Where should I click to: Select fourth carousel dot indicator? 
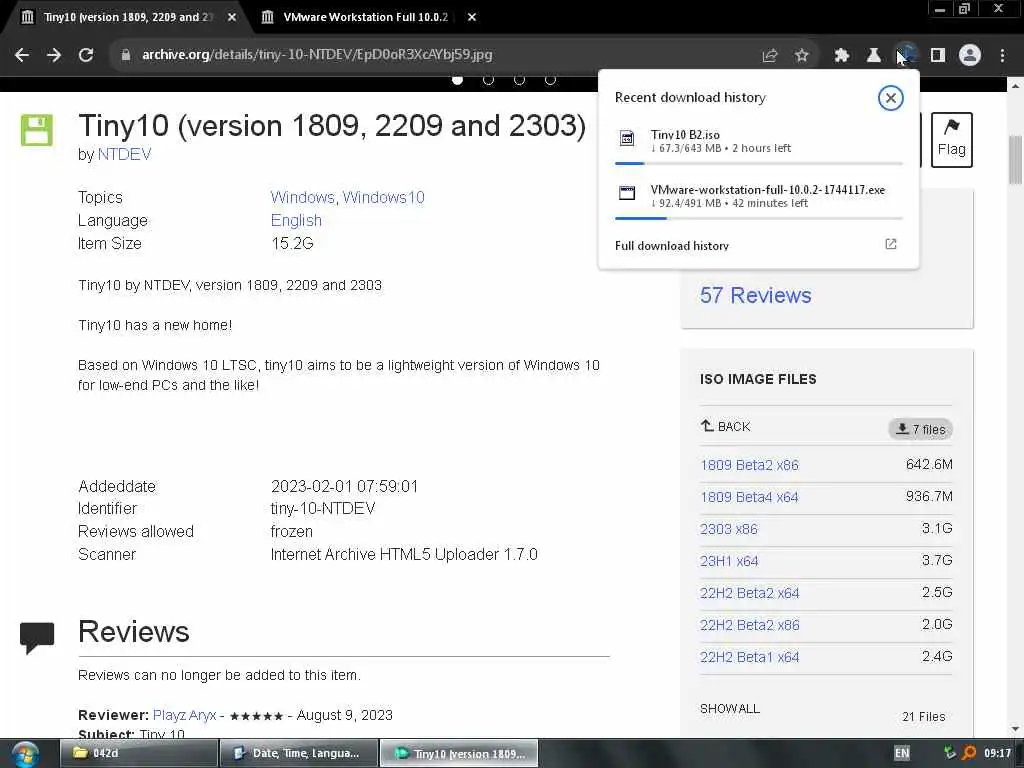pos(551,80)
